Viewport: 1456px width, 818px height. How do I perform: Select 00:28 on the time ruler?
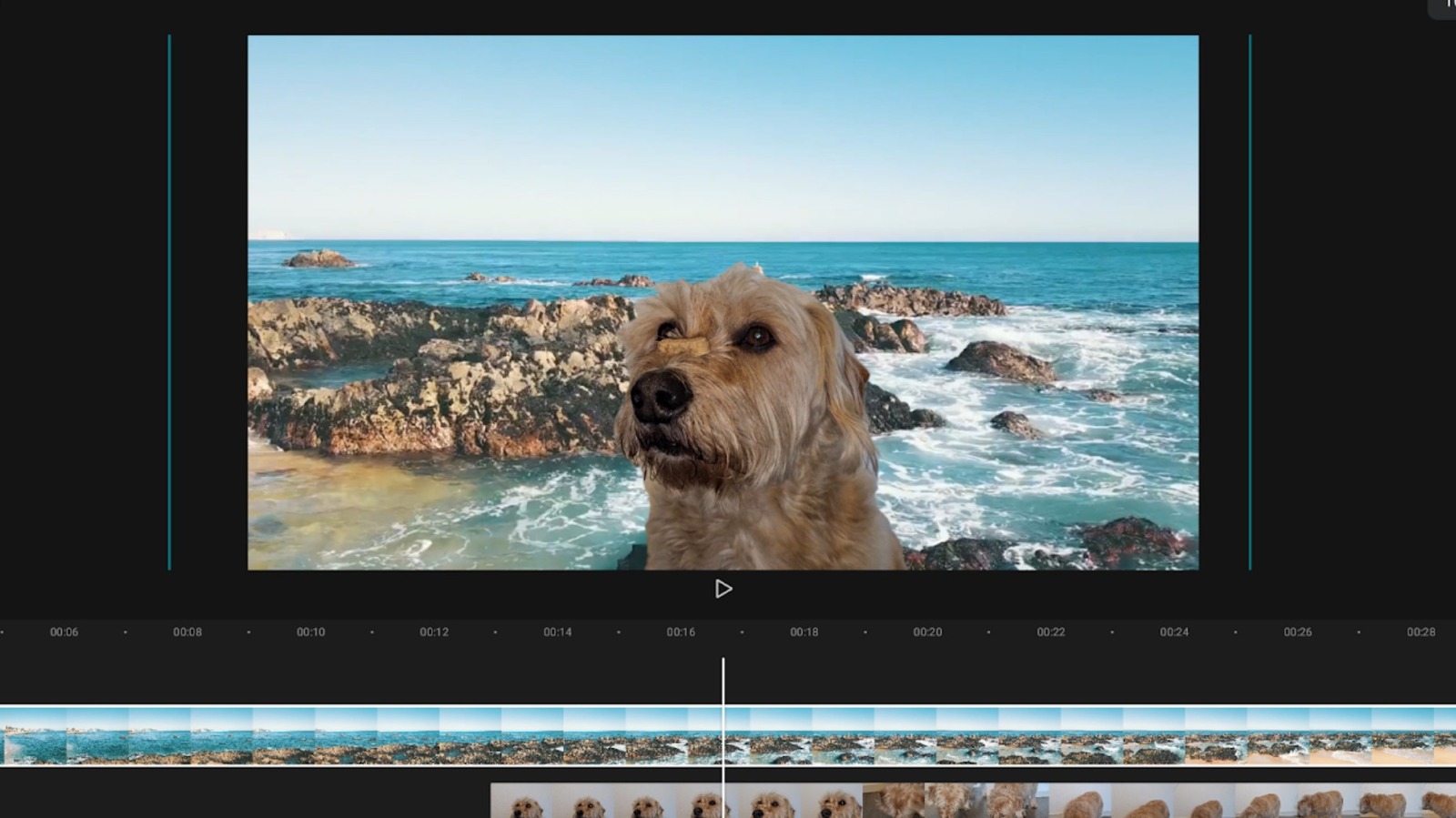pos(1421,631)
